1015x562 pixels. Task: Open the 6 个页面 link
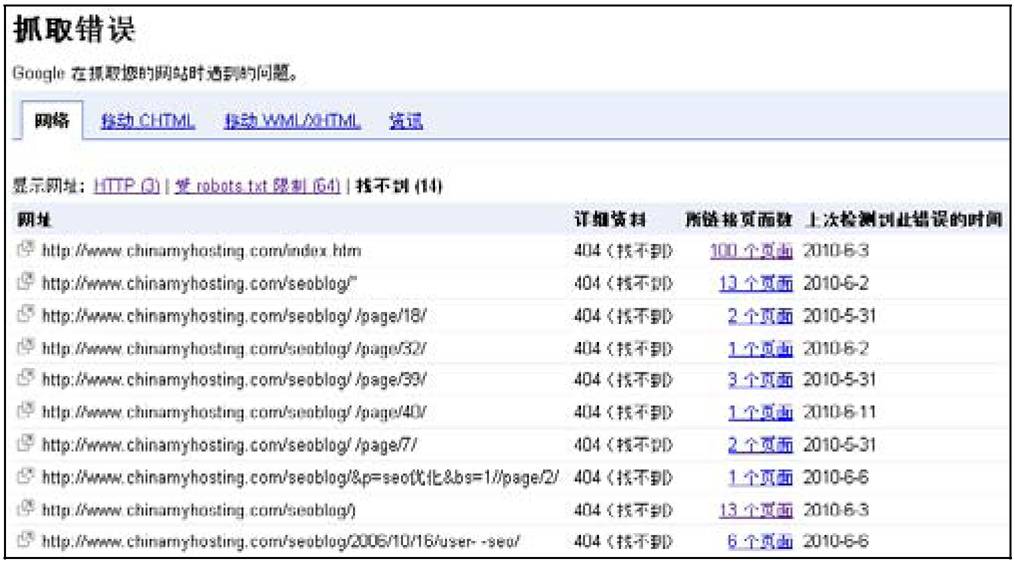[760, 541]
